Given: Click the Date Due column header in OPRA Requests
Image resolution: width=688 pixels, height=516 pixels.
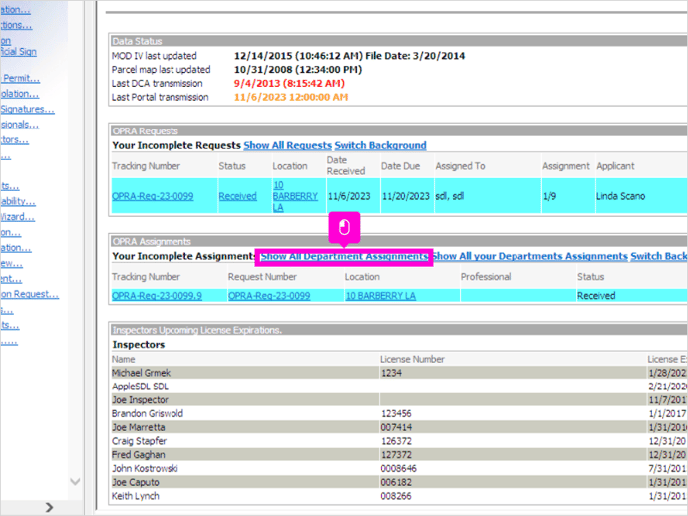Looking at the screenshot, I should (400, 166).
